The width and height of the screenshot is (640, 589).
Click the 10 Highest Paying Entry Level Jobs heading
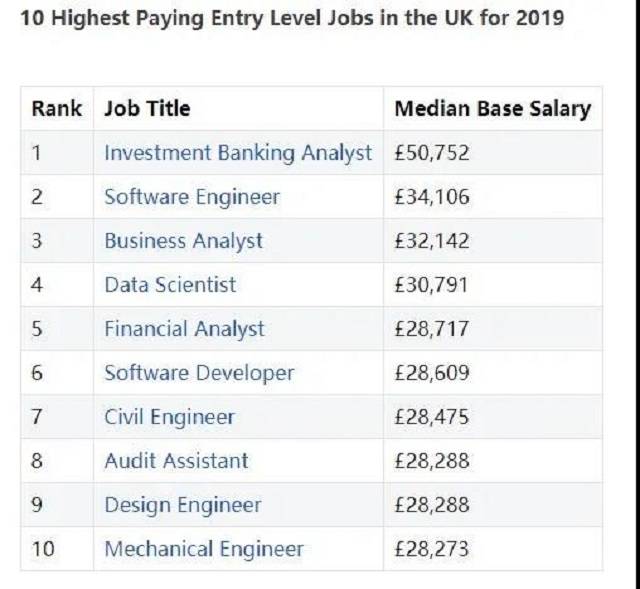pyautogui.click(x=292, y=18)
